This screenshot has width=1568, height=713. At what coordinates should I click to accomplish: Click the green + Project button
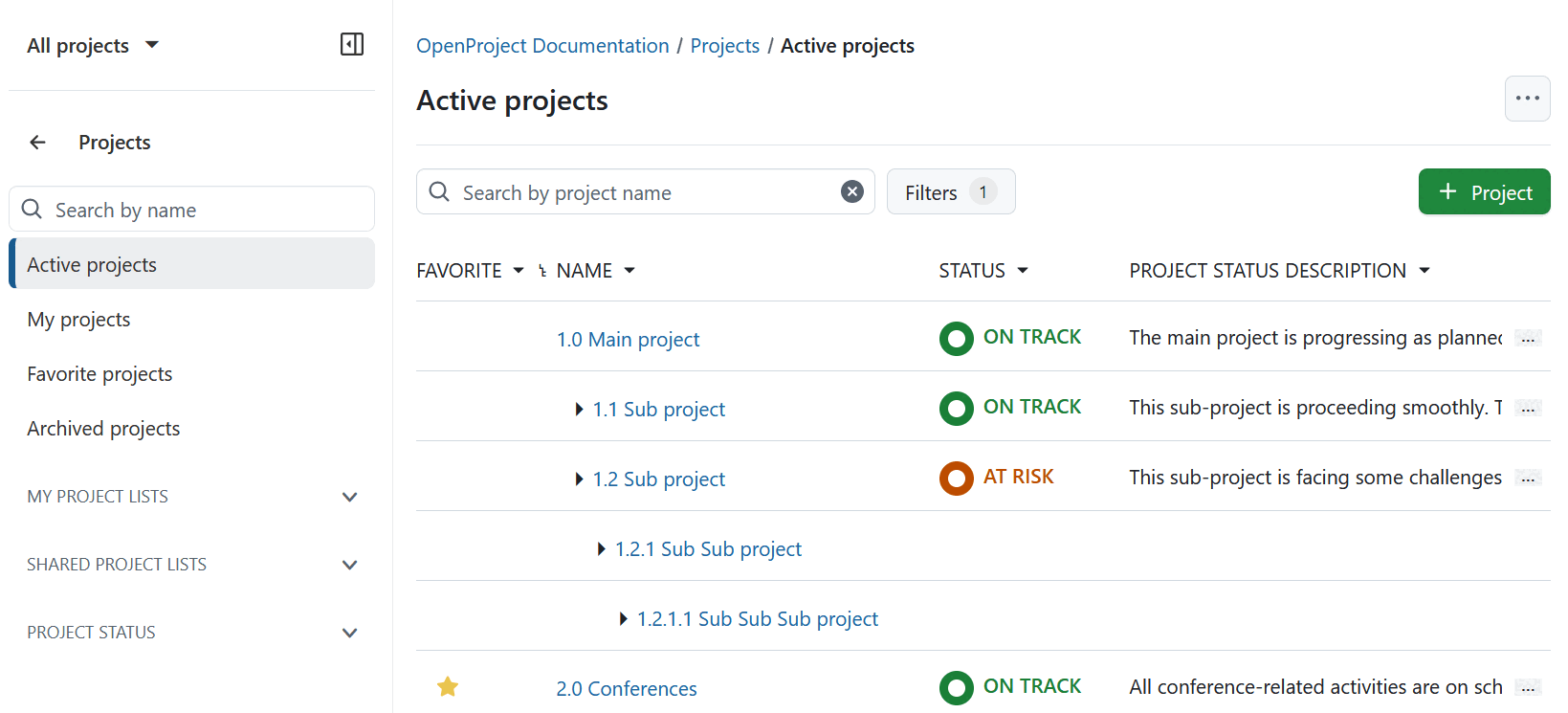1484,192
